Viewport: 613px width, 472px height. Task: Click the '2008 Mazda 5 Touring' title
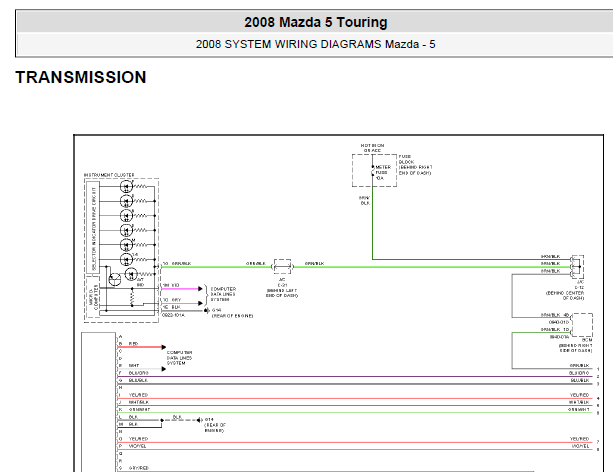pos(315,22)
